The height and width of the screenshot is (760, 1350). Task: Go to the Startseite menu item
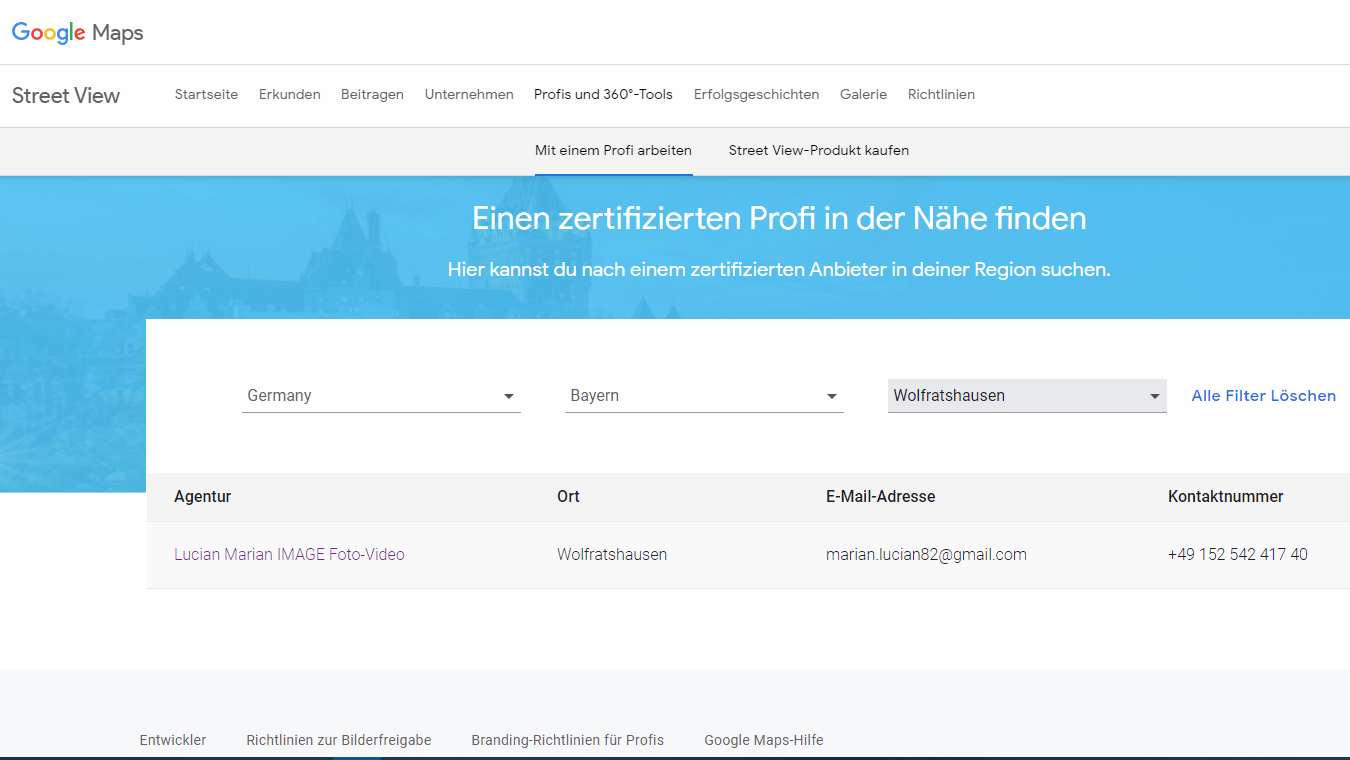[x=206, y=95]
